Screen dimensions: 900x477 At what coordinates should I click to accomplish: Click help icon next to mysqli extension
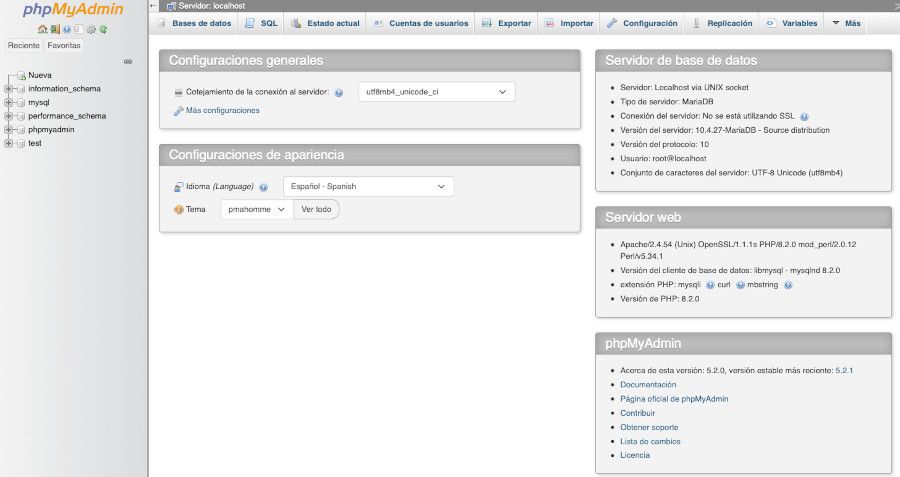pyautogui.click(x=710, y=285)
